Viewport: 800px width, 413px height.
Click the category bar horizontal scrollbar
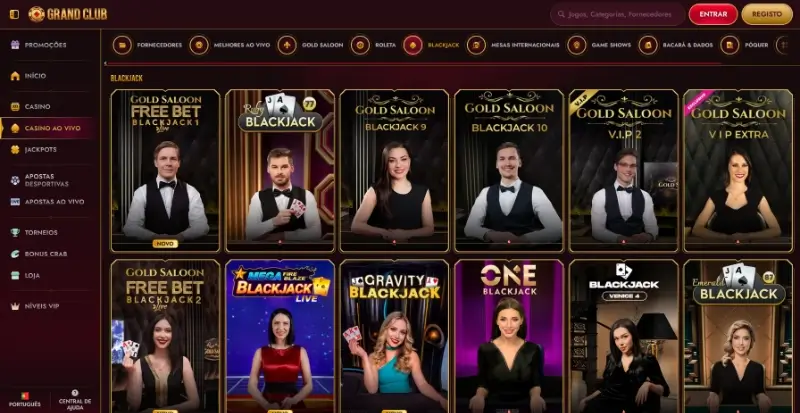coord(413,64)
